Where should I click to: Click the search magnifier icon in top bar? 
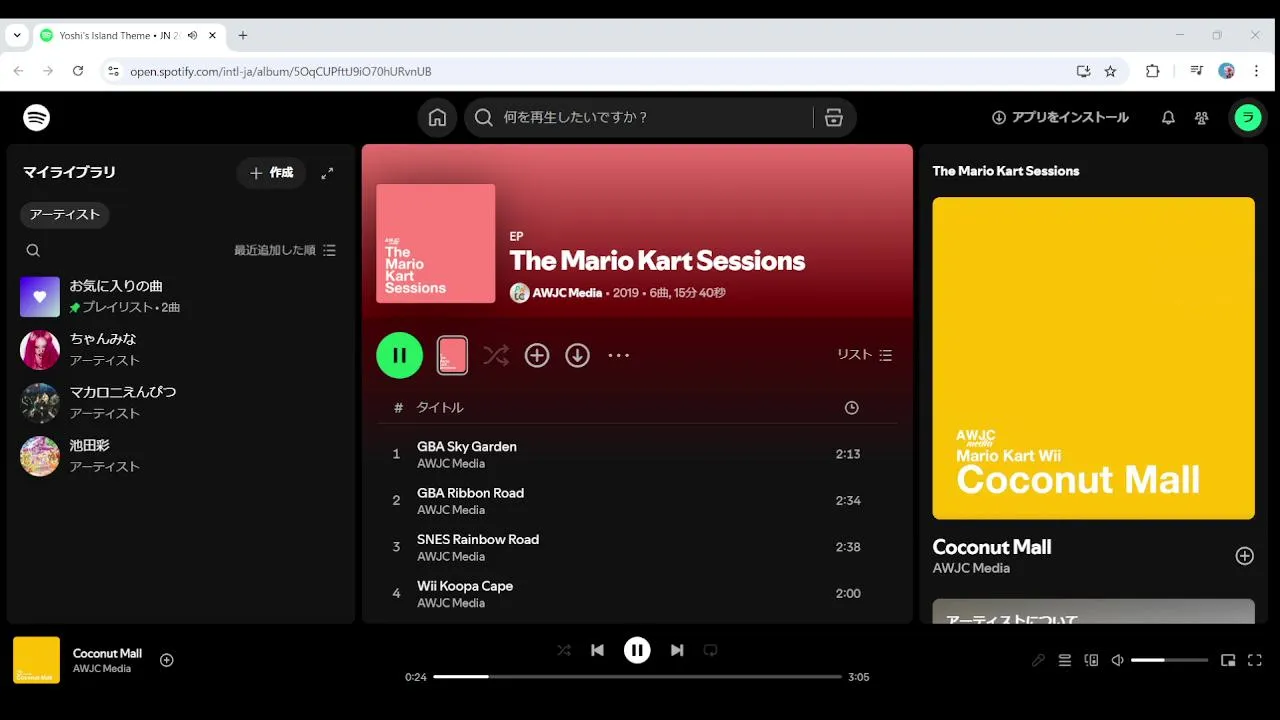tap(484, 118)
